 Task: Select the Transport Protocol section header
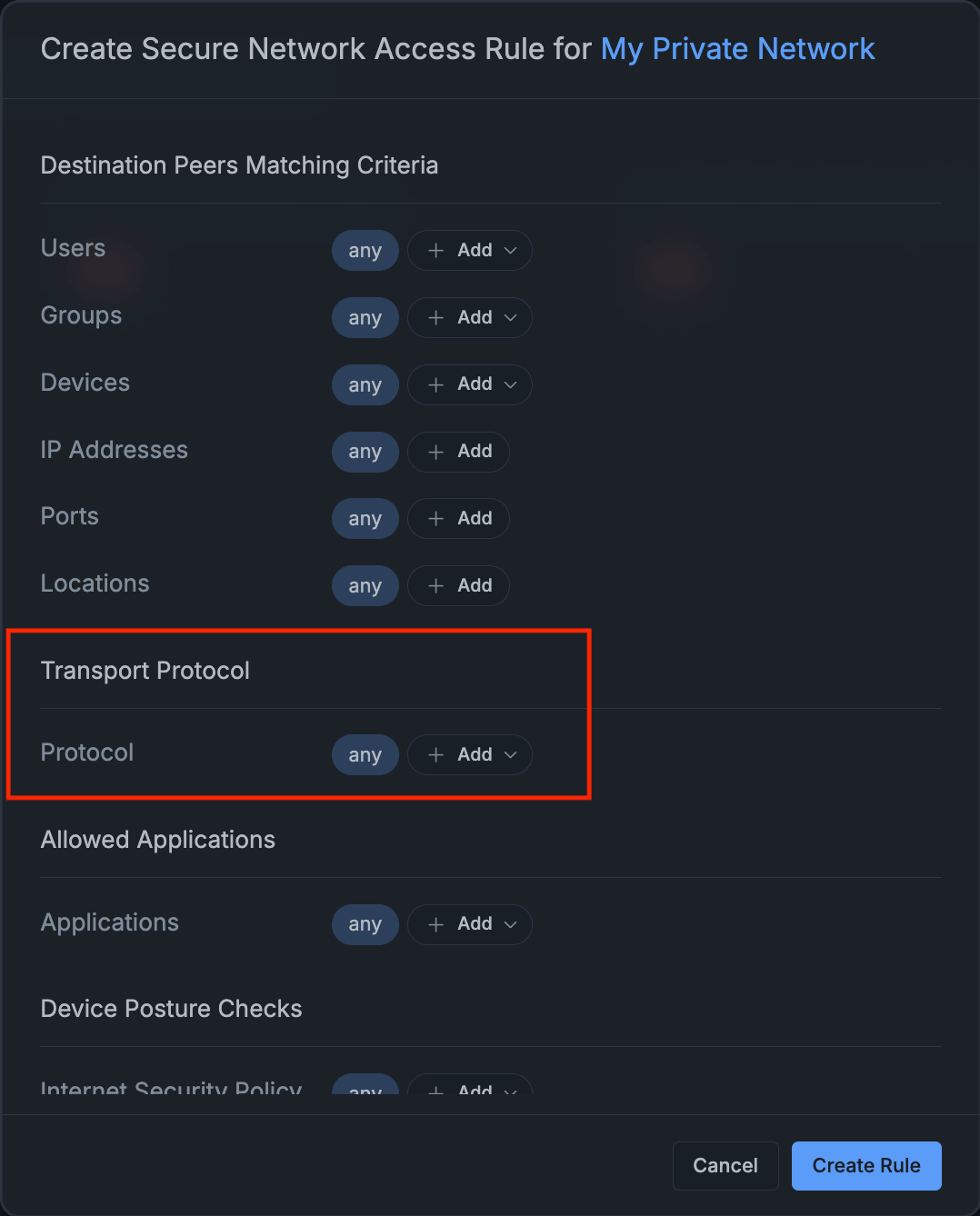tap(145, 670)
